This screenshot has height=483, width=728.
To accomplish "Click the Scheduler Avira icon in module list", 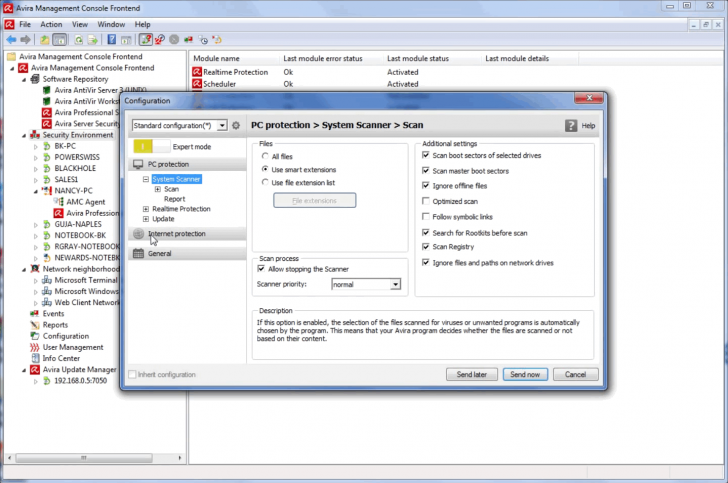I will [197, 84].
